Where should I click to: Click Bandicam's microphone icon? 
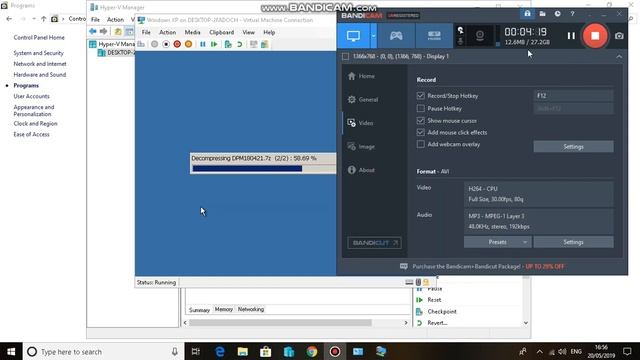click(460, 41)
